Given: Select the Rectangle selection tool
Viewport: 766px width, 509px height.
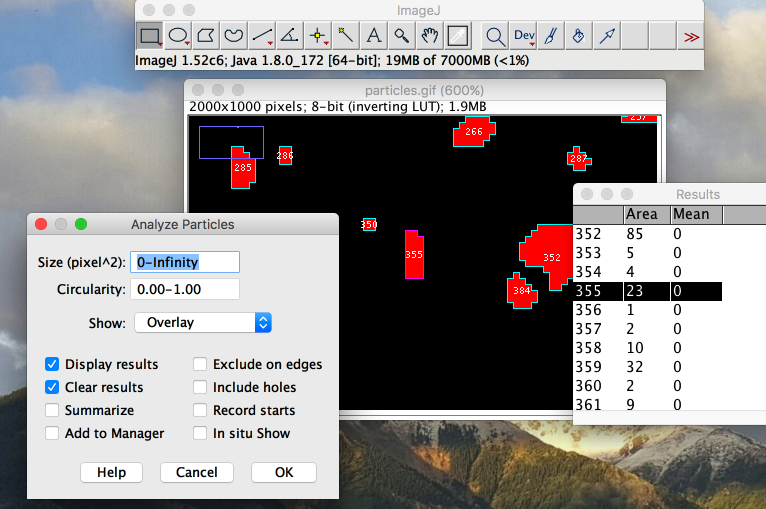Looking at the screenshot, I should (150, 37).
